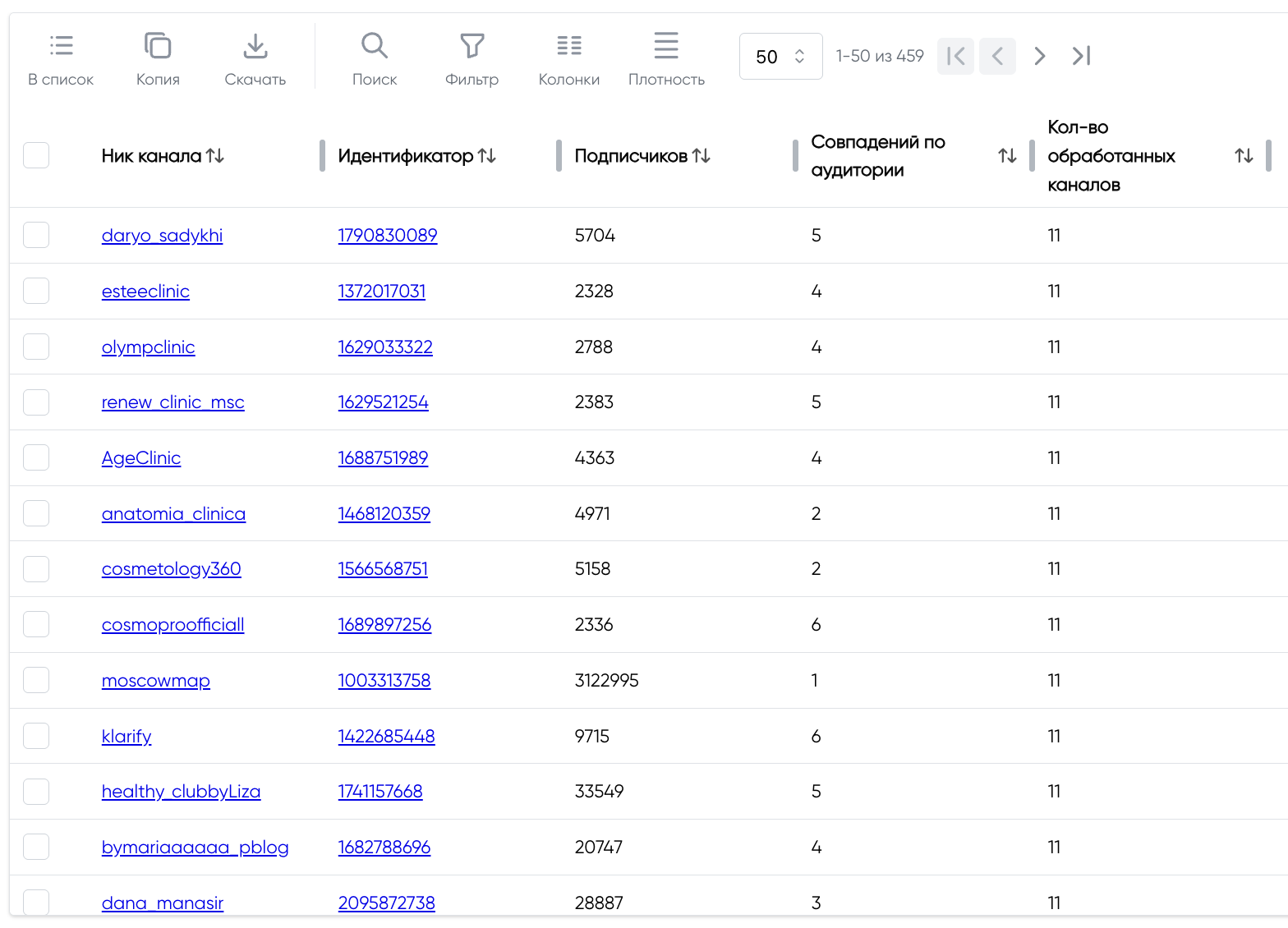The width and height of the screenshot is (1288, 928).
Task: Check the bymariaaaaaa_pblog row checkbox
Action: (36, 847)
